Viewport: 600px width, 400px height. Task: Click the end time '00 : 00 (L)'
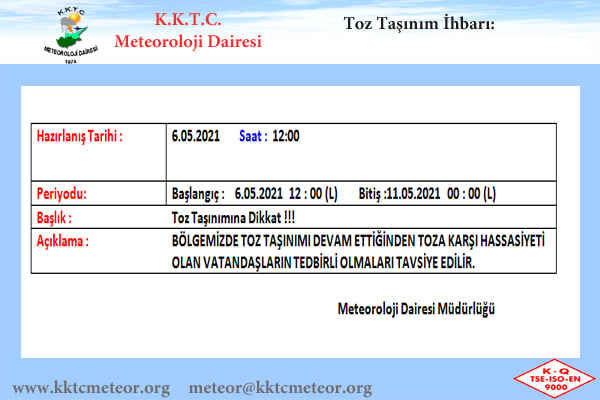(471, 194)
